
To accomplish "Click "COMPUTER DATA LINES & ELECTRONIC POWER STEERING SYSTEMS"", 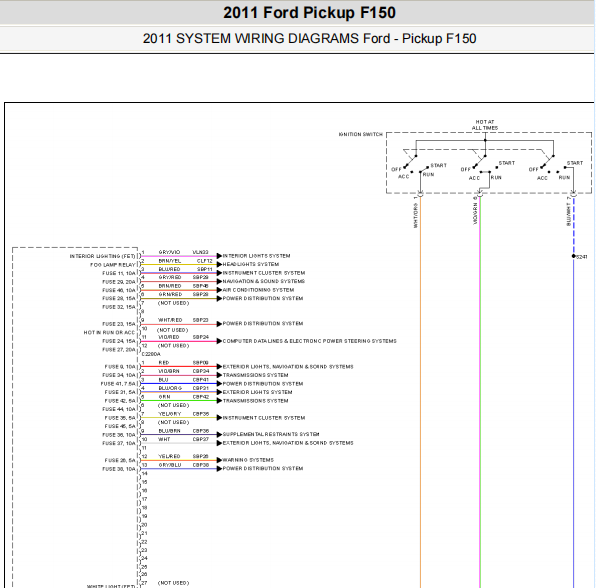I will pos(310,341).
